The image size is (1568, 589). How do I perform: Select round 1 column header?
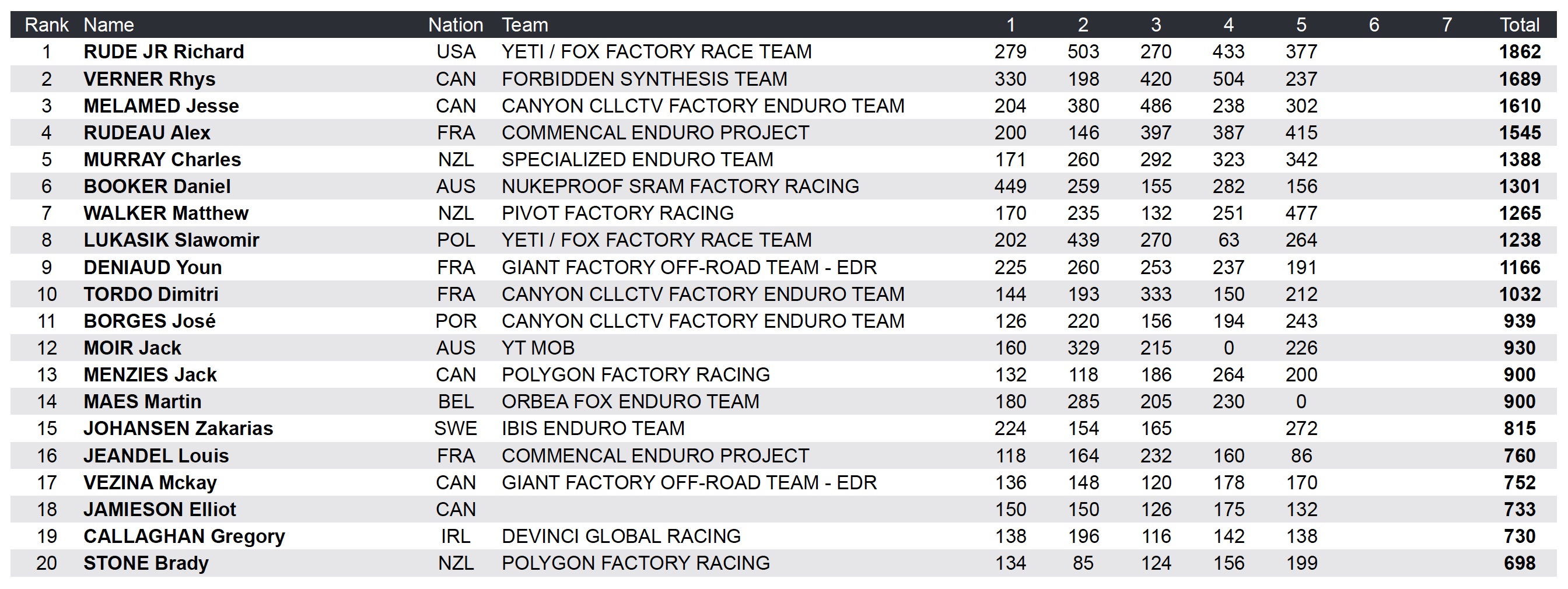point(1010,25)
